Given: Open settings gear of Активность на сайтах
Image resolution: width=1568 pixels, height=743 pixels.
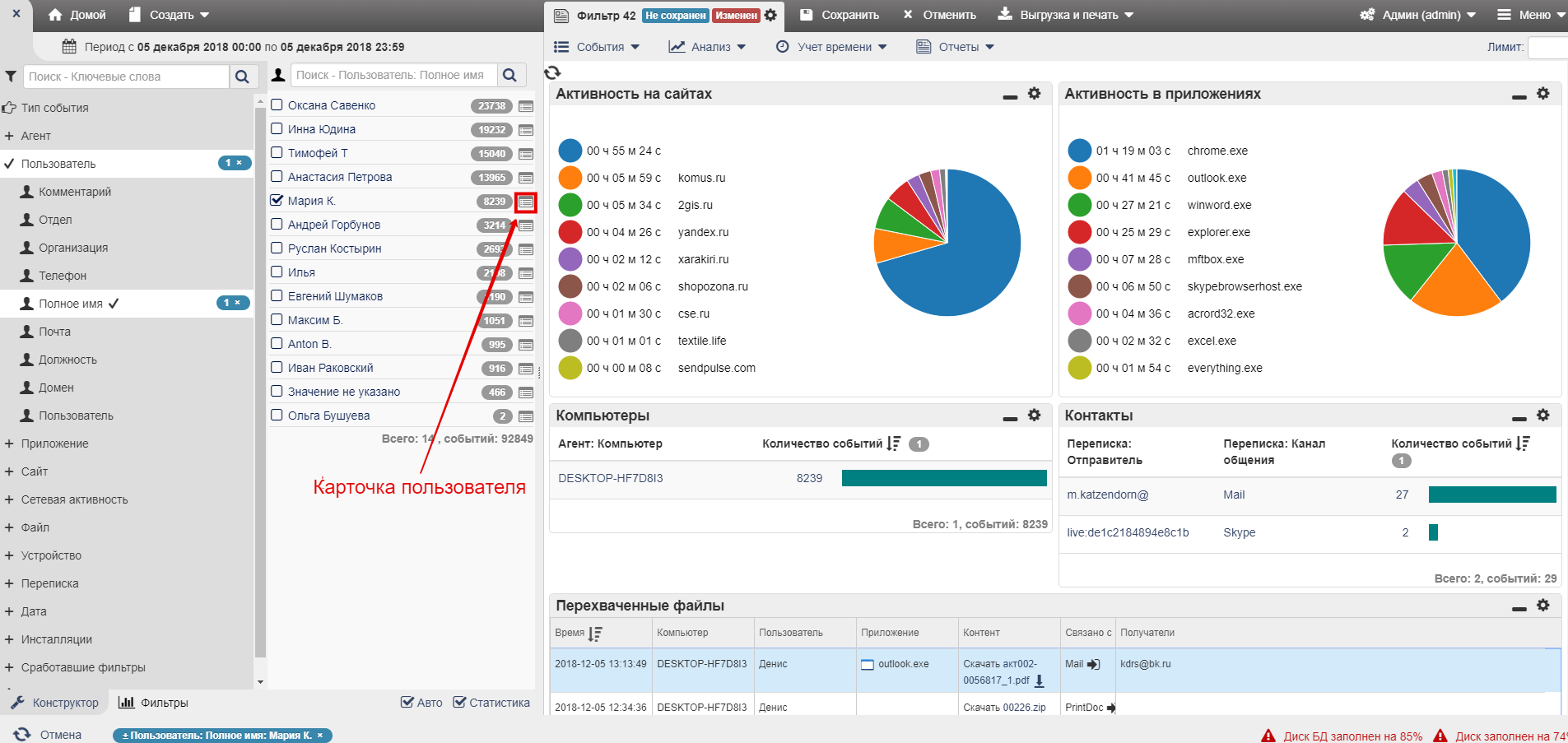Looking at the screenshot, I should pos(1035,94).
